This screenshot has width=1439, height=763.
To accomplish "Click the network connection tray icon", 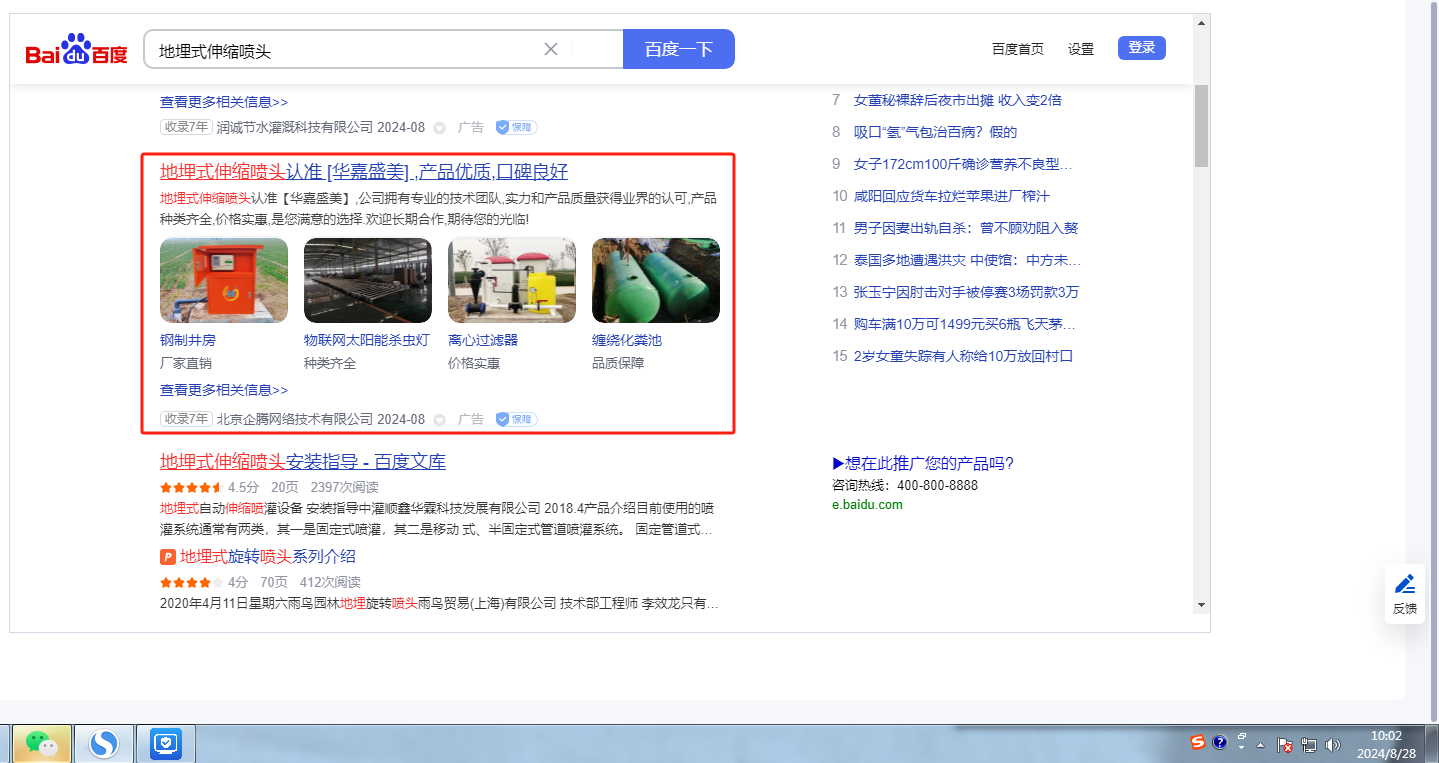I will coord(1308,745).
